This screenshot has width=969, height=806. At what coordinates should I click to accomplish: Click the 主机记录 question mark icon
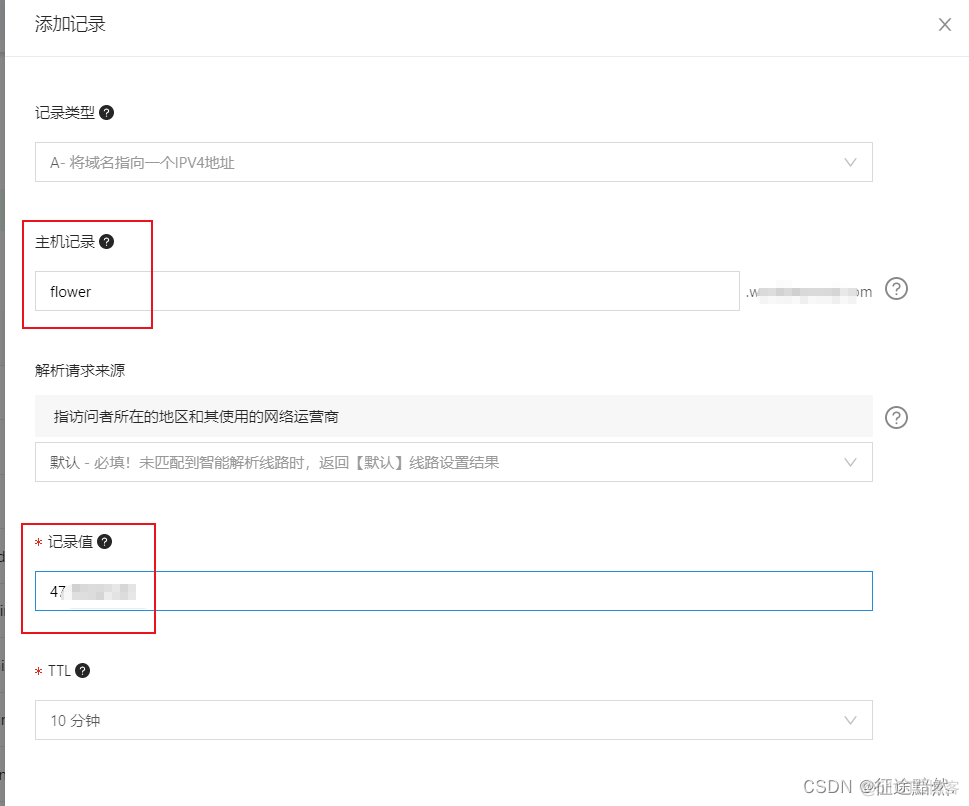click(106, 241)
